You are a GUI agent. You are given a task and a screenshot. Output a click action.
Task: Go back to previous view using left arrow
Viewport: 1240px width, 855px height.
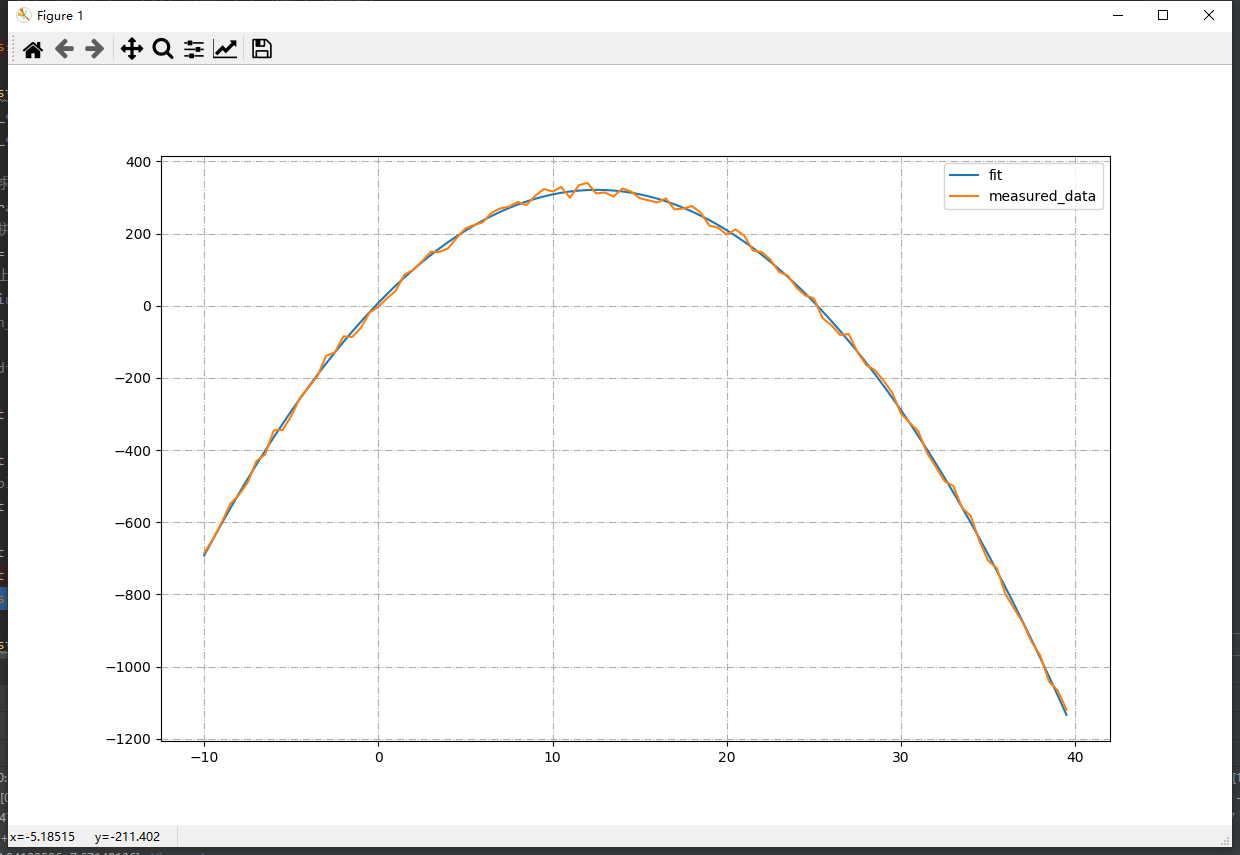point(64,49)
